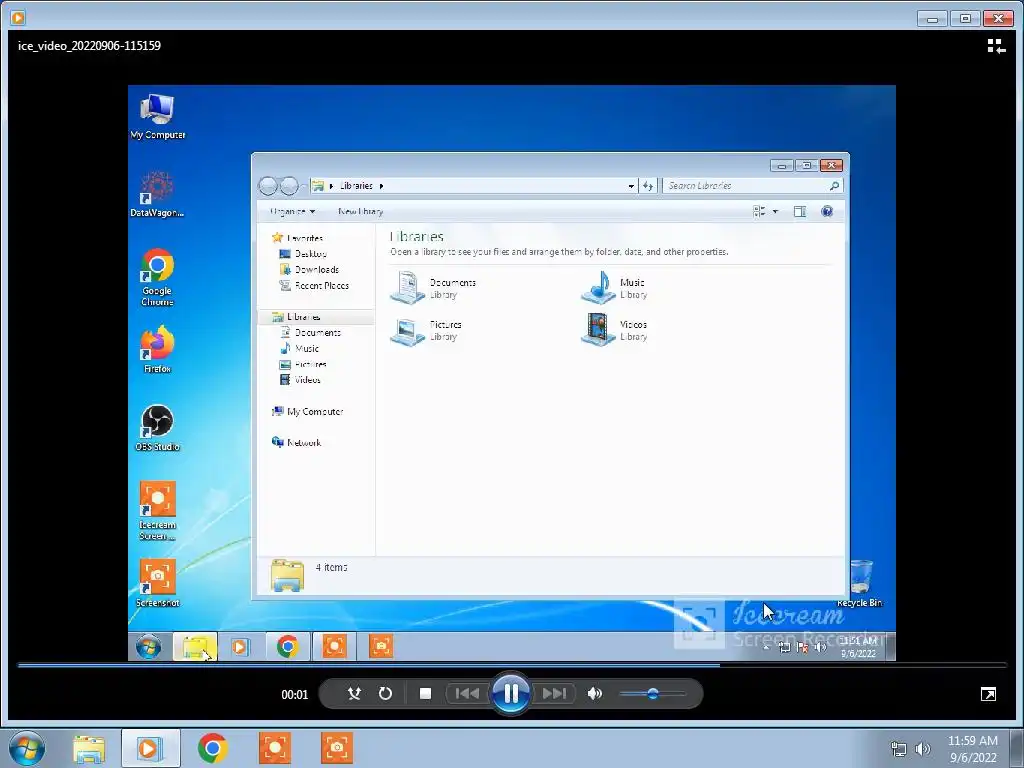Select the Pictures Library item
The width and height of the screenshot is (1024, 768).
[x=426, y=330]
